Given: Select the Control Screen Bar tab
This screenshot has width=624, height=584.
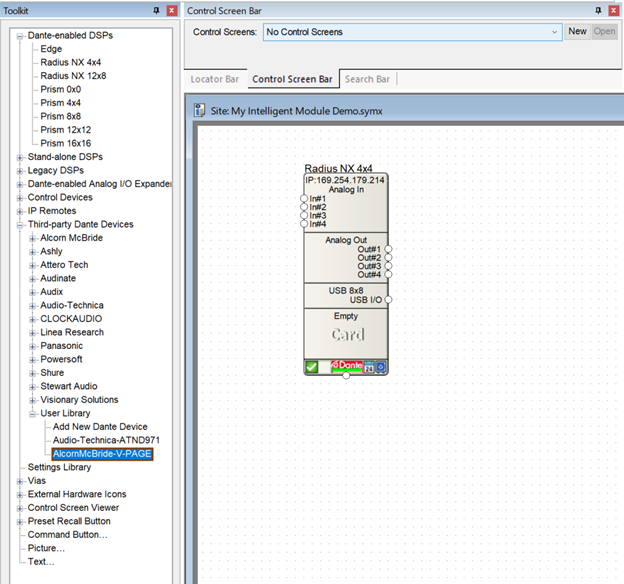Looking at the screenshot, I should [x=292, y=79].
